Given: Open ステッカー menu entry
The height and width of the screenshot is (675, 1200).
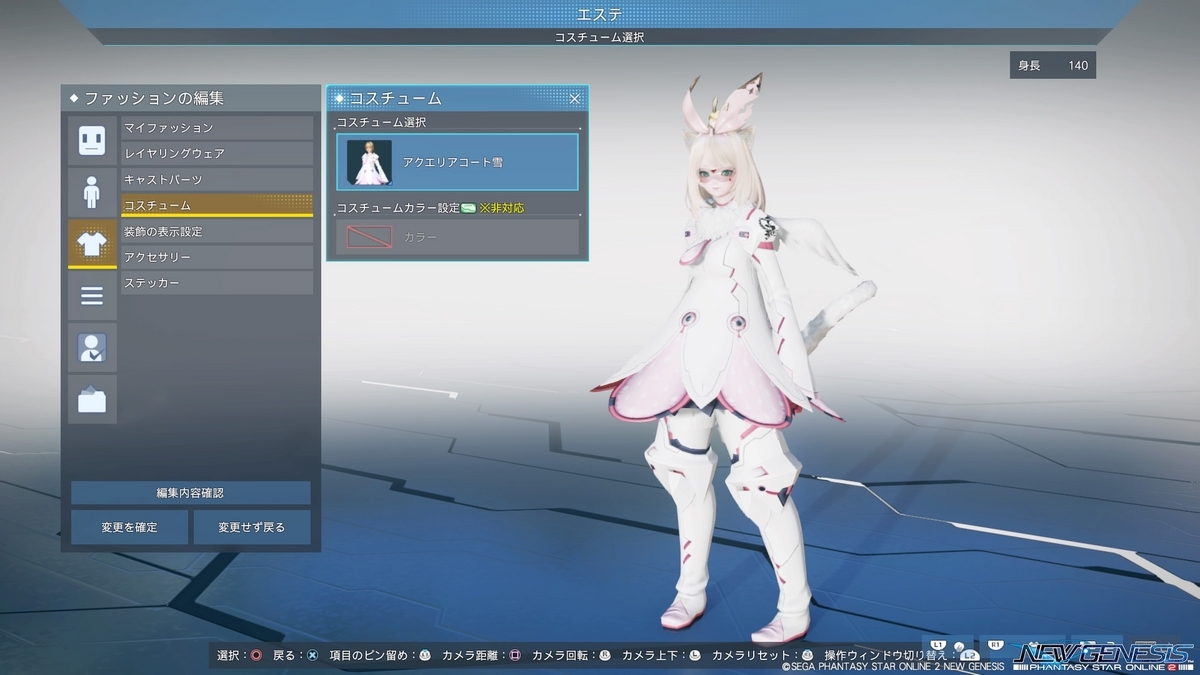Looking at the screenshot, I should (x=217, y=284).
